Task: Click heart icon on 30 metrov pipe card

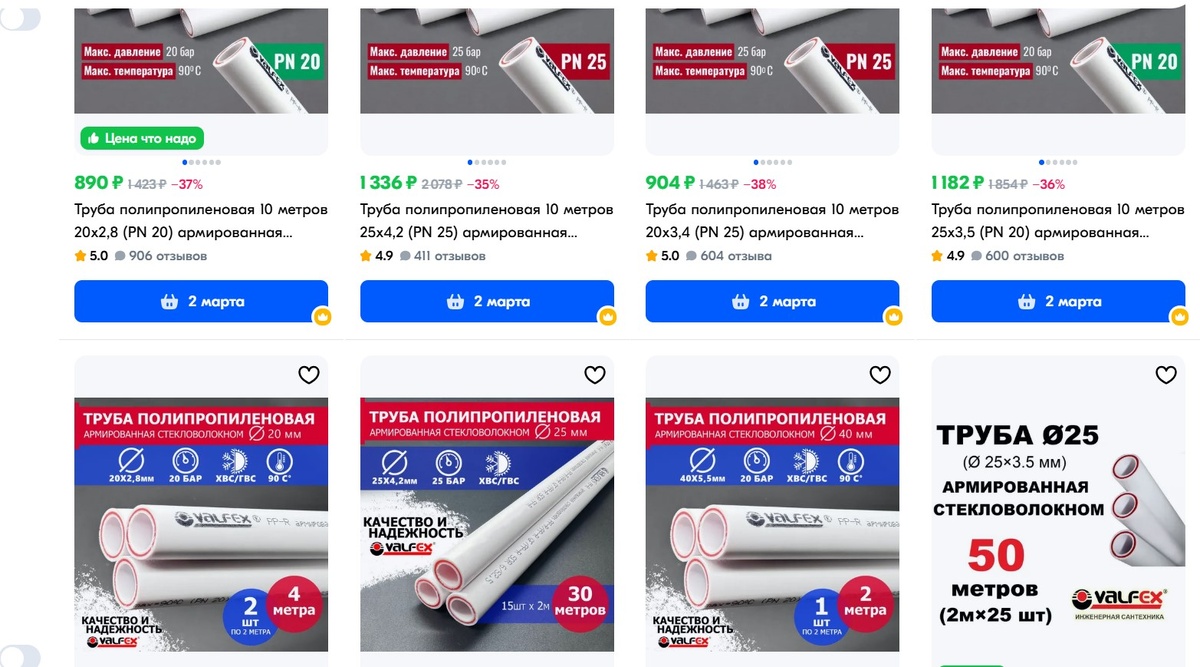Action: click(x=595, y=375)
